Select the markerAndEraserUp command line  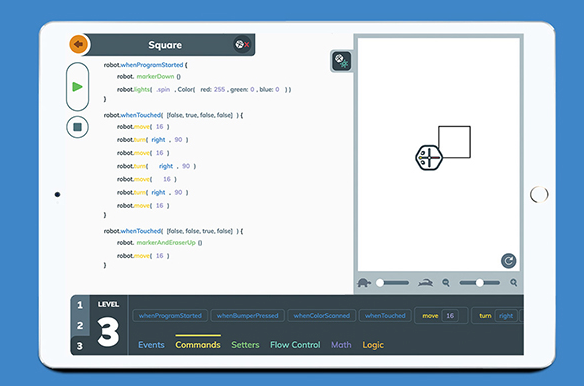point(159,243)
